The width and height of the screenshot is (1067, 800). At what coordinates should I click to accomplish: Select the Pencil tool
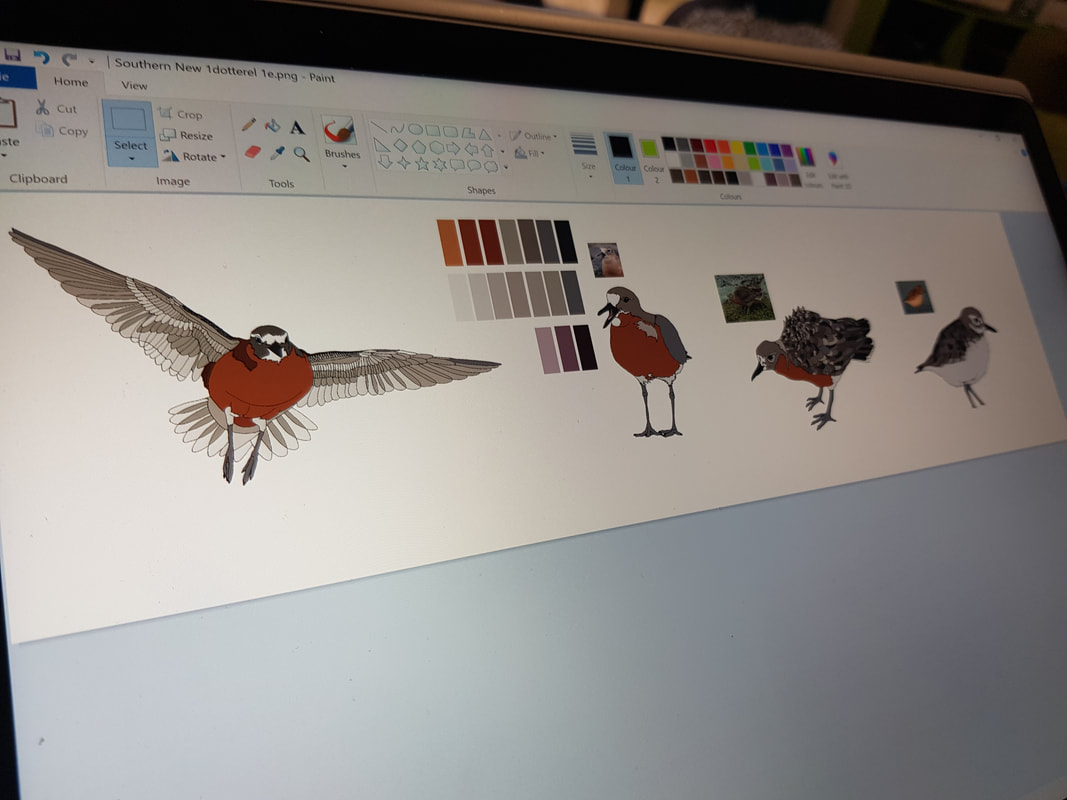click(x=249, y=124)
